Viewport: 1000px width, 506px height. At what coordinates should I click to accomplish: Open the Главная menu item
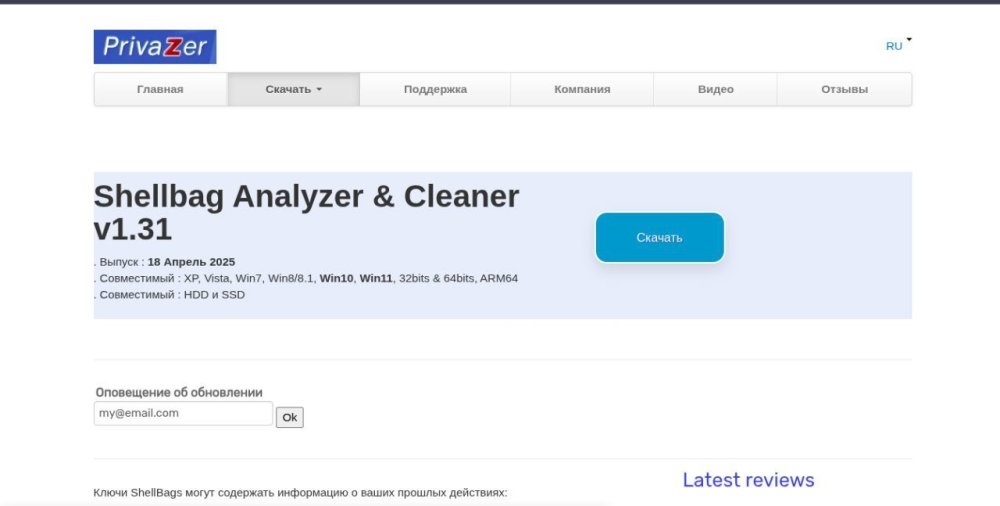[160, 89]
